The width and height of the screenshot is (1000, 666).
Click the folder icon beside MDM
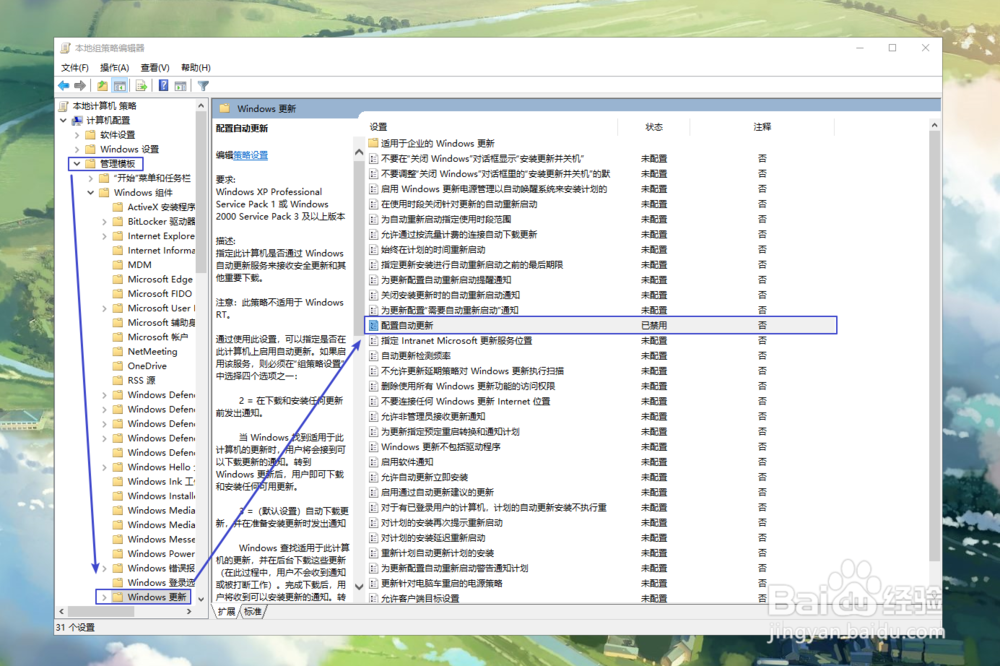tap(117, 265)
